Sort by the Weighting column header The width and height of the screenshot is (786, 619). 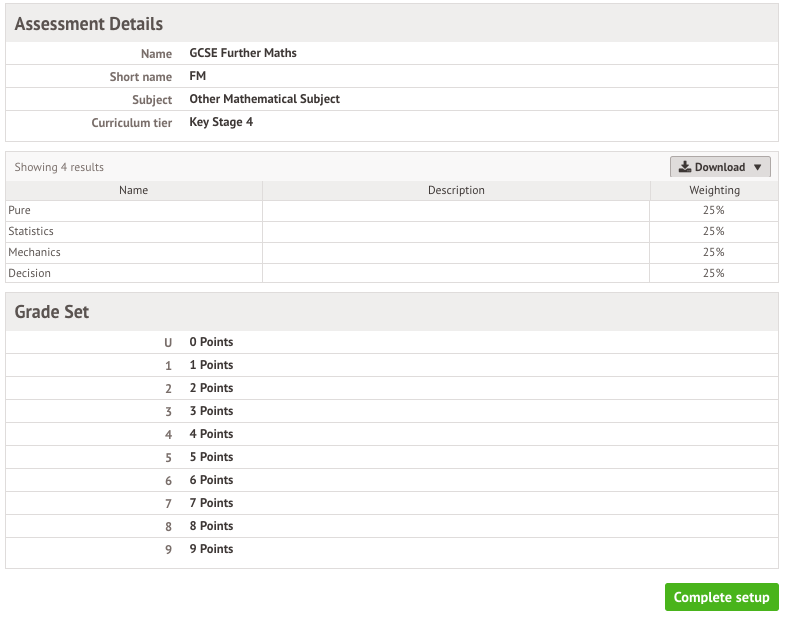coord(714,190)
